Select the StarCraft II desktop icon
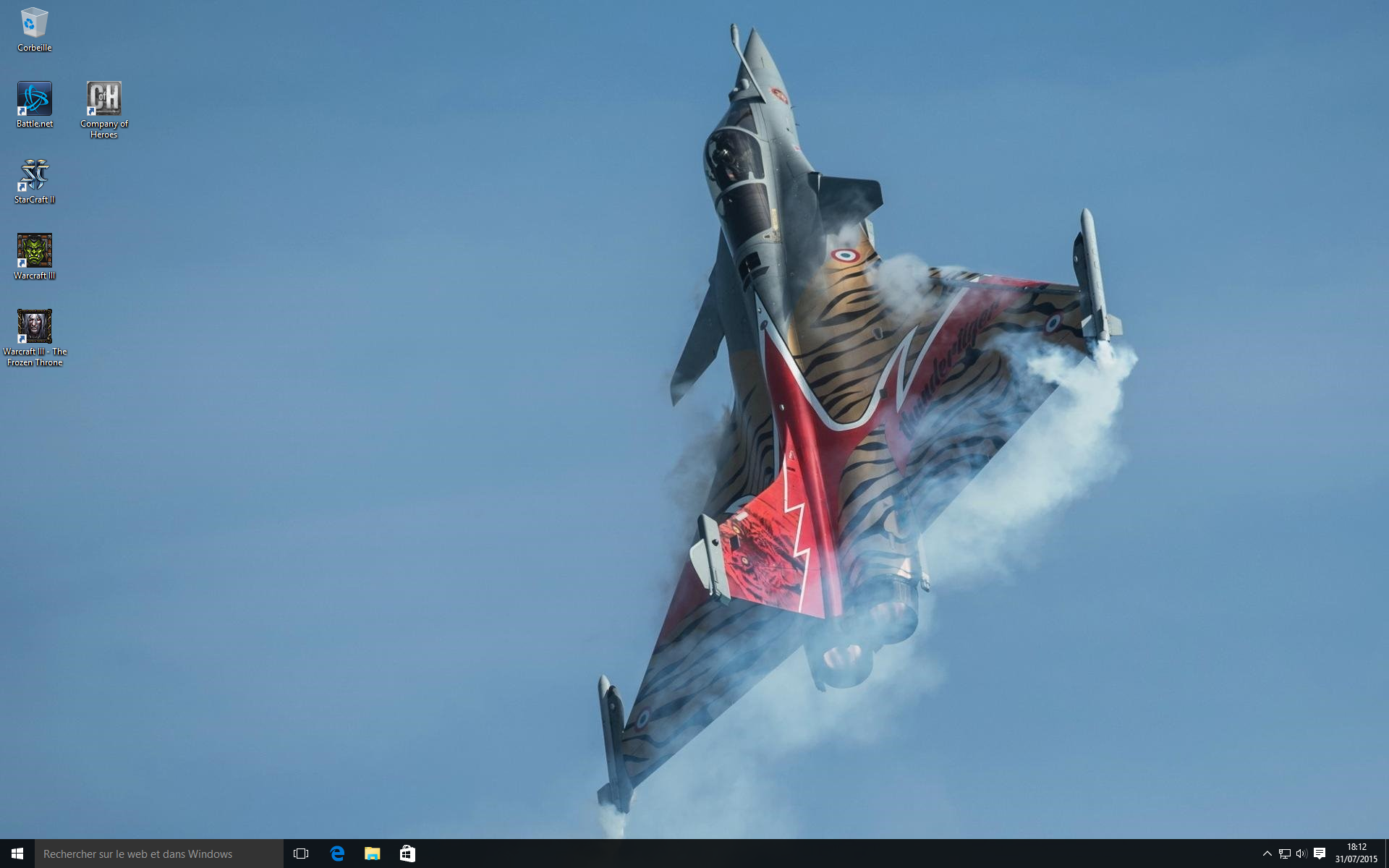1389x868 pixels. [34, 175]
